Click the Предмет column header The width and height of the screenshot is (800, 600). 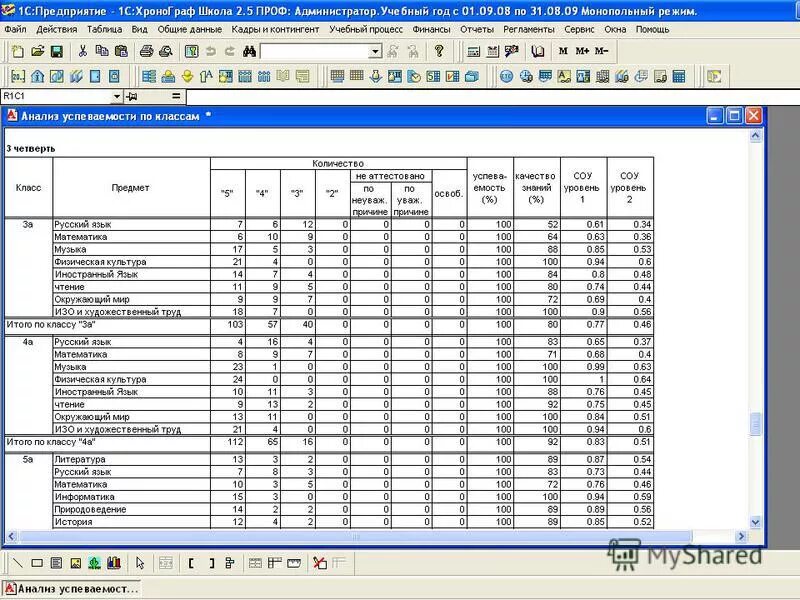point(131,188)
